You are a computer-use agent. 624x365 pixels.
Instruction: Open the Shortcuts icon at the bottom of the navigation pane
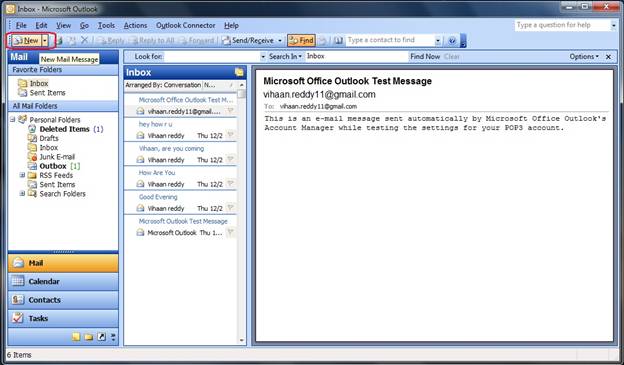(102, 337)
